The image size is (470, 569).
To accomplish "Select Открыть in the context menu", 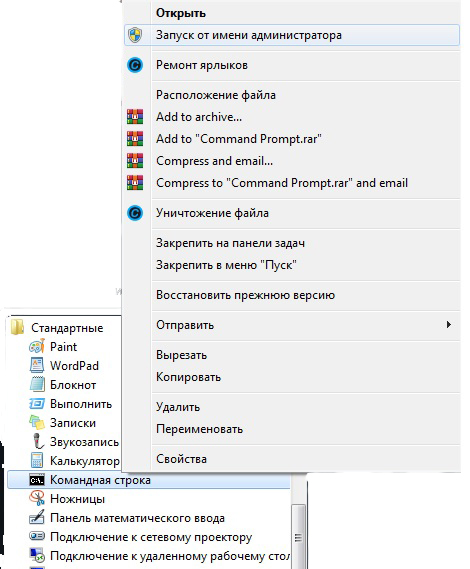I will tap(181, 13).
